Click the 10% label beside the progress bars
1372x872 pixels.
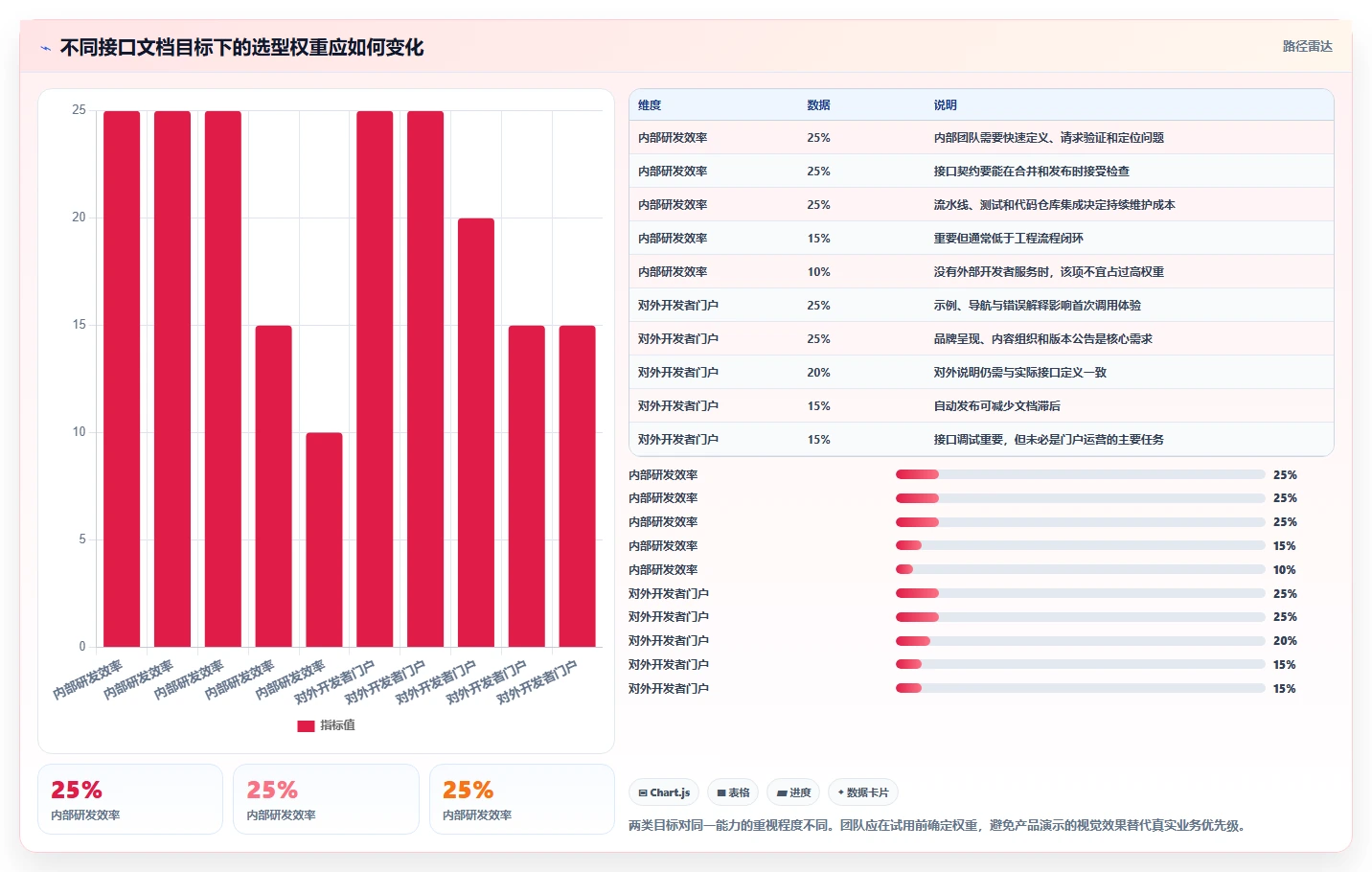(1284, 570)
